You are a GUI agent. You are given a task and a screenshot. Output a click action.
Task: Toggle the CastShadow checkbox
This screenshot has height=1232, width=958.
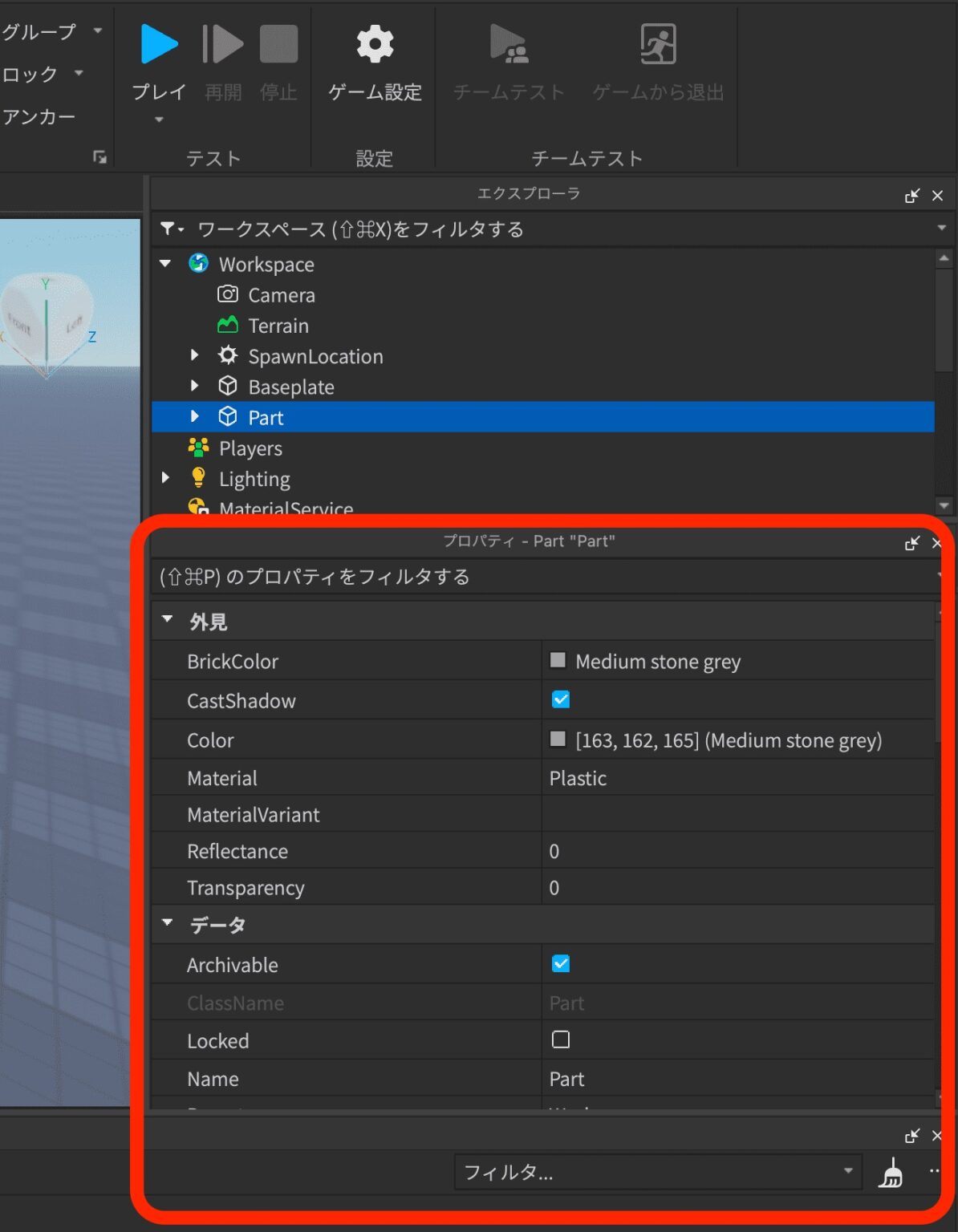560,699
